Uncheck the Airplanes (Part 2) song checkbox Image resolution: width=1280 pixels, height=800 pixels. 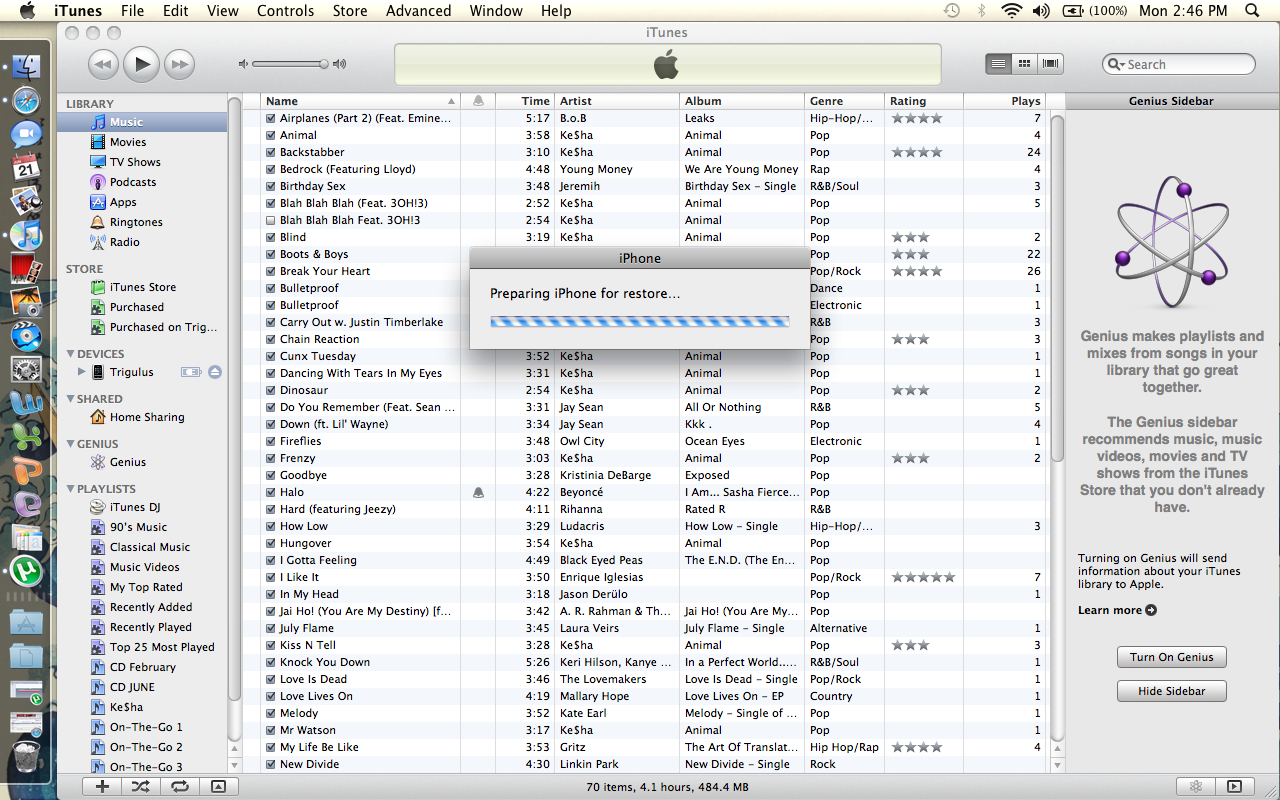tap(271, 118)
